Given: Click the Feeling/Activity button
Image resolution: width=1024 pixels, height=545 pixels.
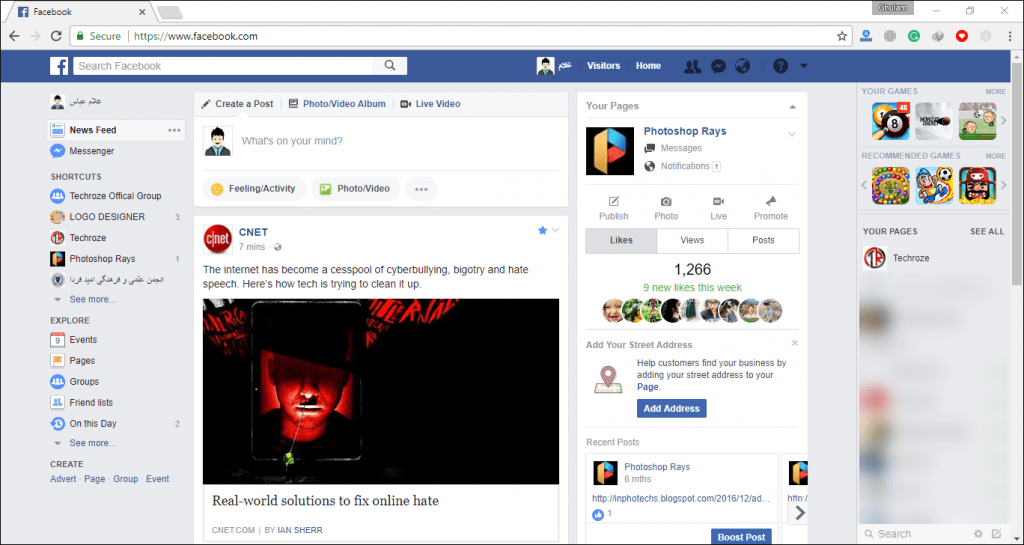Looking at the screenshot, I should click(x=254, y=189).
